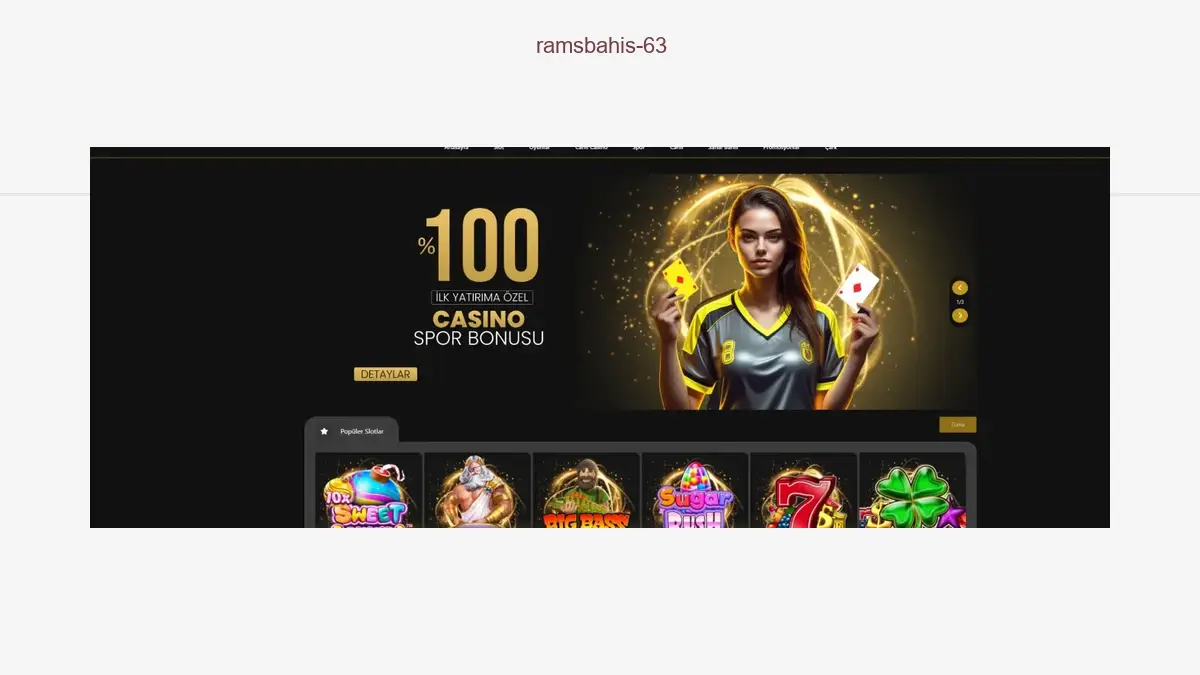Click the %100 Casino Spor Bonusu text
1200x675 pixels.
point(480,277)
